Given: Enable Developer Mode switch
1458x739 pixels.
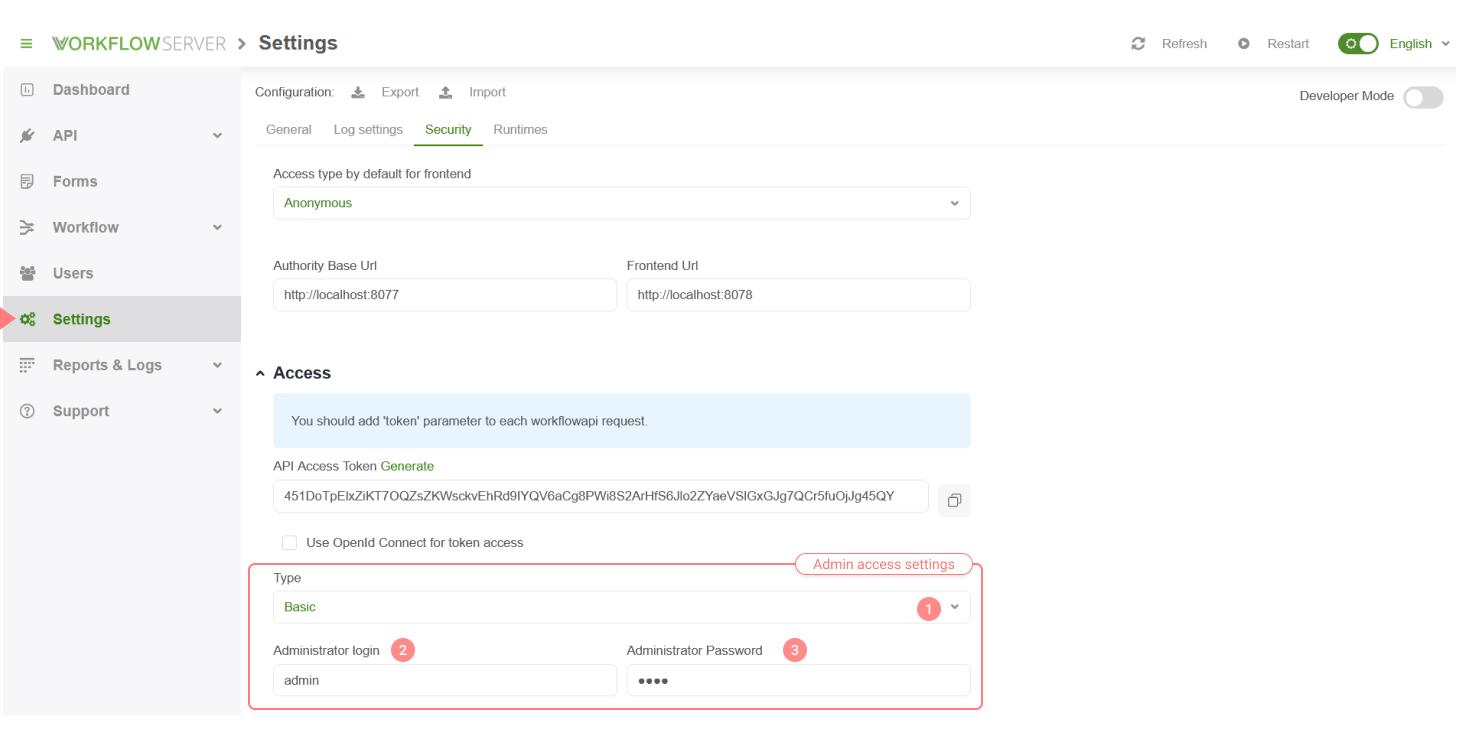Looking at the screenshot, I should click(x=1423, y=97).
